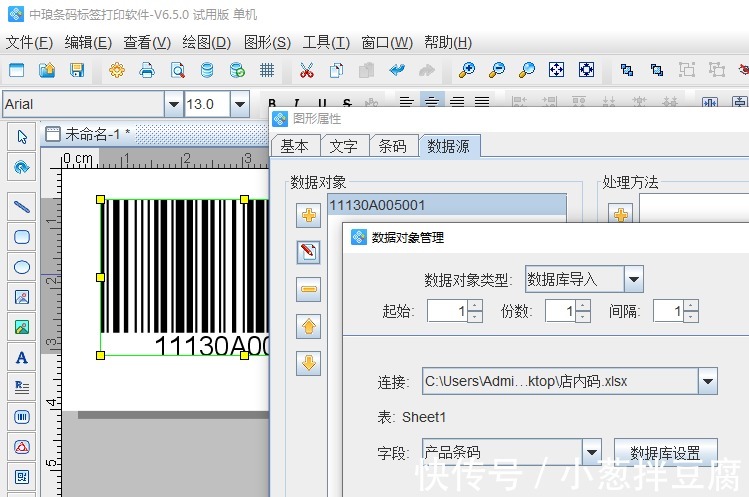
Task: Decrease the 份数 copies spinner
Action: coord(583,316)
